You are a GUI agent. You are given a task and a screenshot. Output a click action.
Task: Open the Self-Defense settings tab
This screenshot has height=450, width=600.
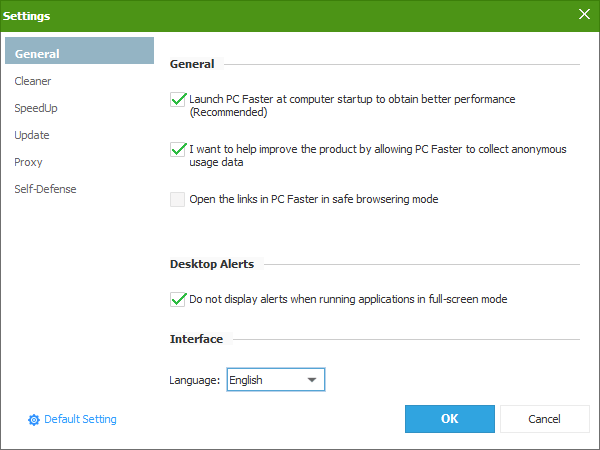[x=45, y=189]
